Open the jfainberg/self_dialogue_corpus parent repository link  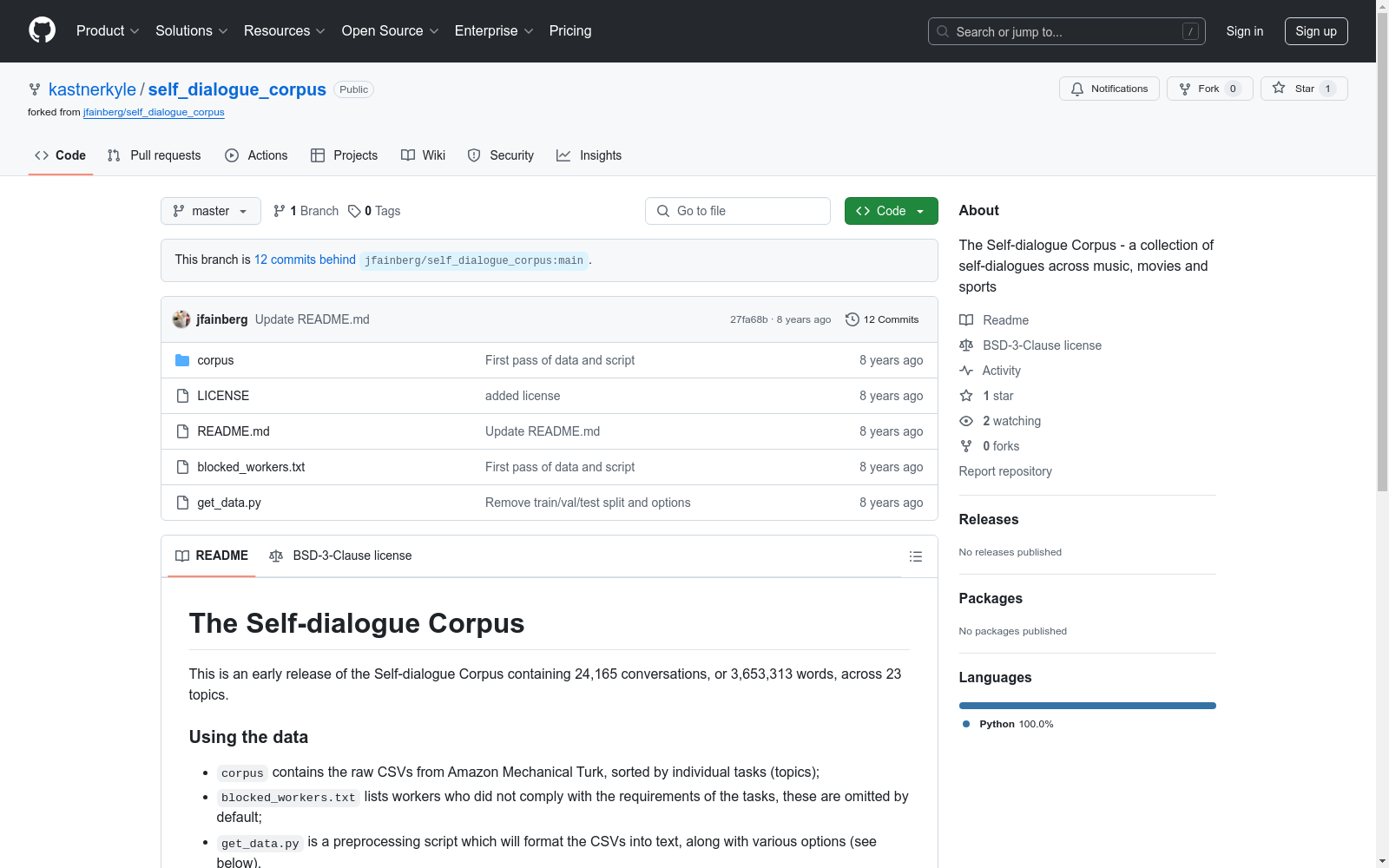click(154, 112)
